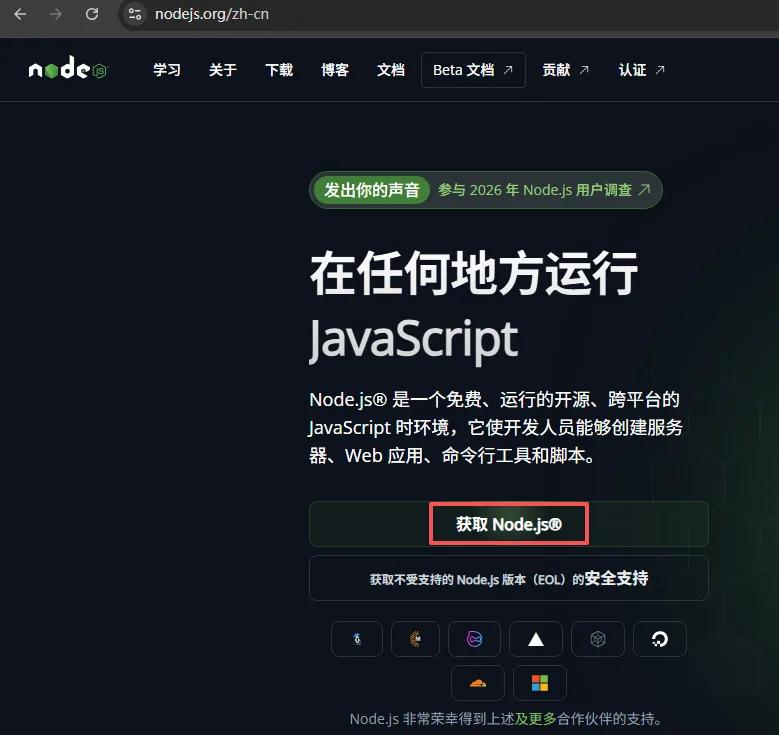
Task: Click the purple circular partner logo
Action: click(474, 639)
